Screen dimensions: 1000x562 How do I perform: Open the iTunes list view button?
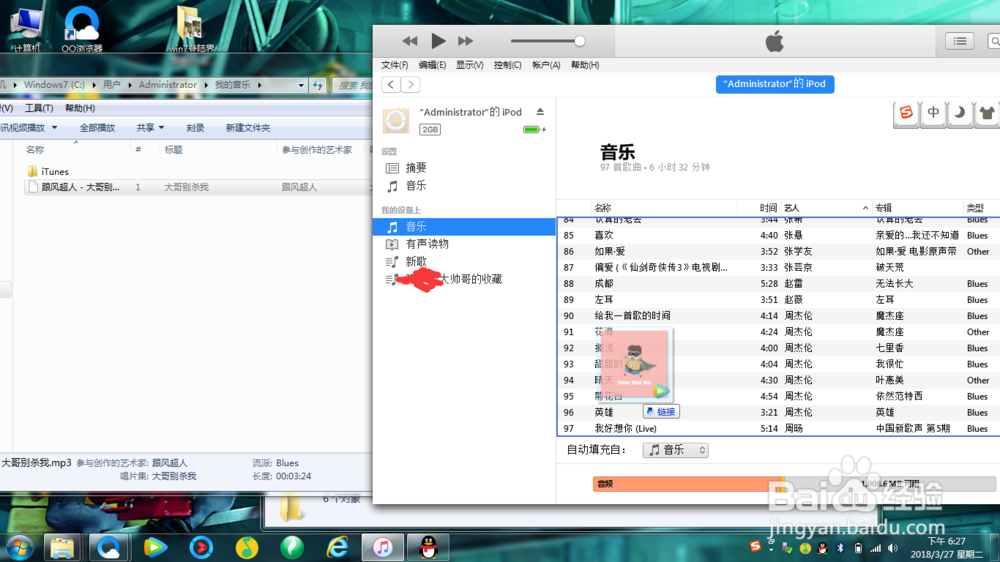(x=959, y=41)
